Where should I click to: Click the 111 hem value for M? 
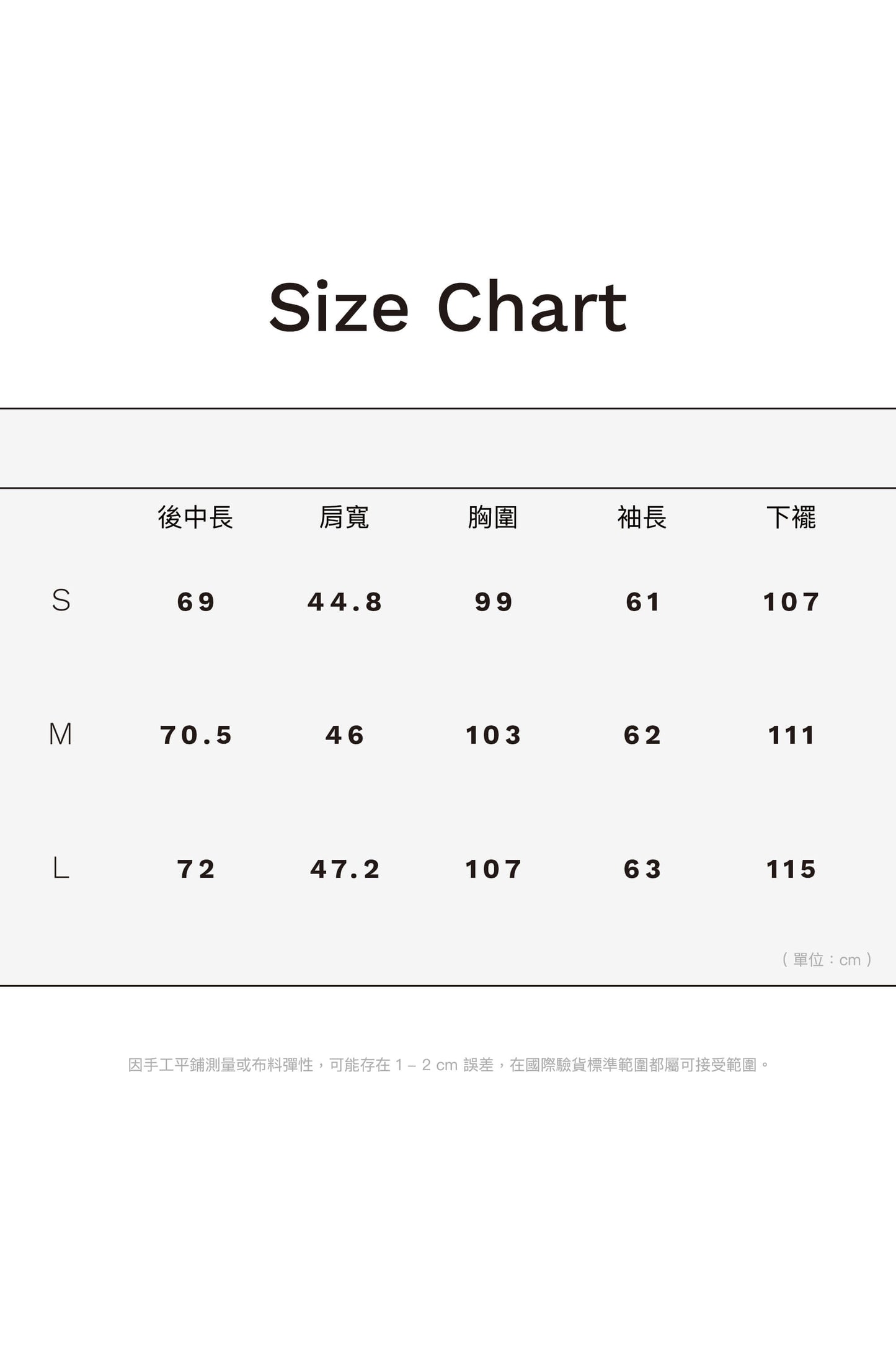[x=791, y=735]
